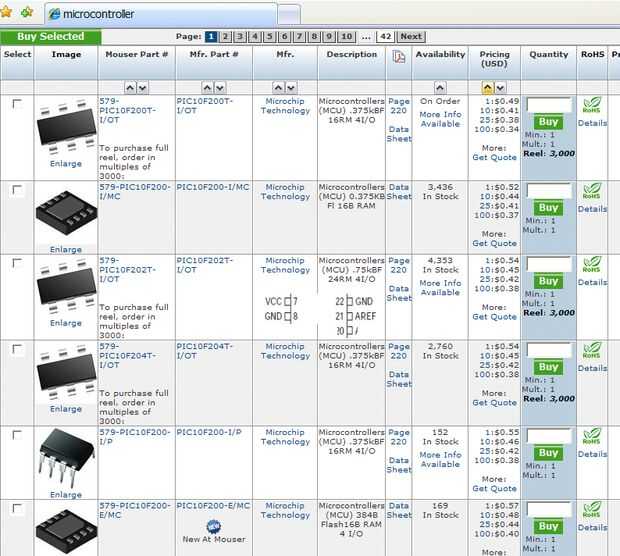Sort Pricing descending arrow
Viewport: 620px width, 556px height.
pos(501,88)
